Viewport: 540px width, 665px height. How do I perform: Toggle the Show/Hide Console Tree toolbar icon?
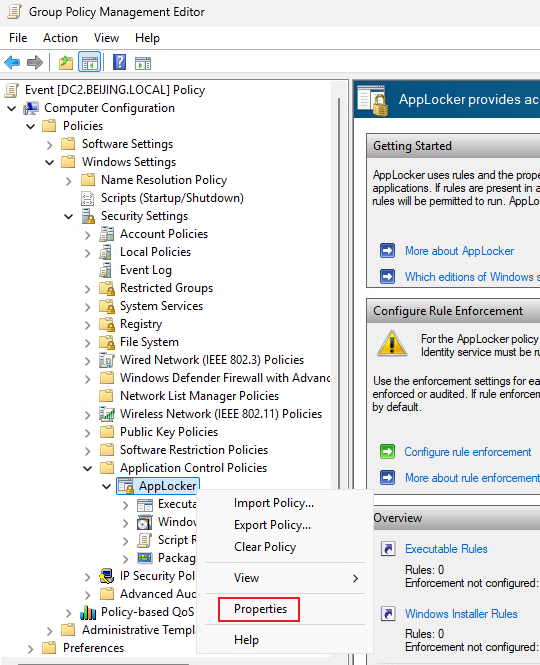[x=90, y=63]
